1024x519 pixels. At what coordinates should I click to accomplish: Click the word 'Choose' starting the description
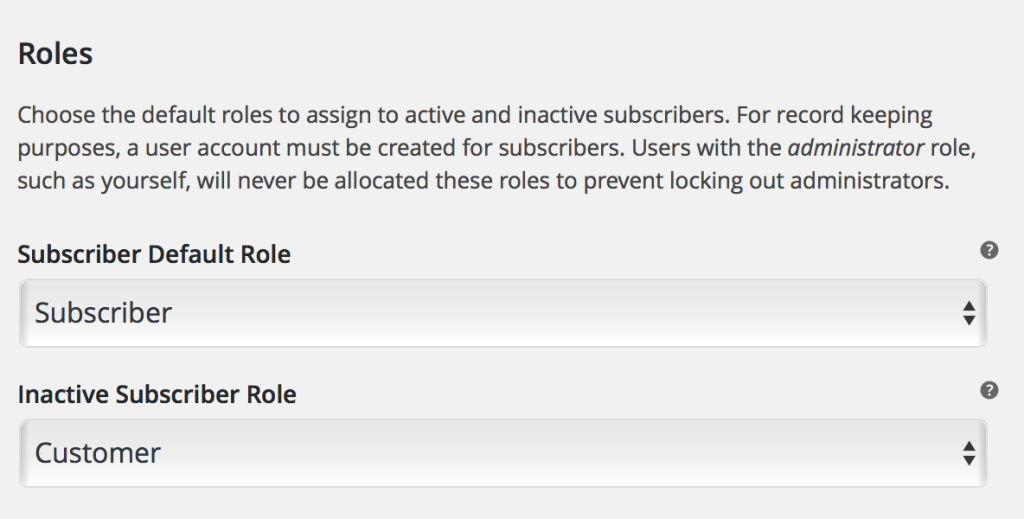pos(56,115)
